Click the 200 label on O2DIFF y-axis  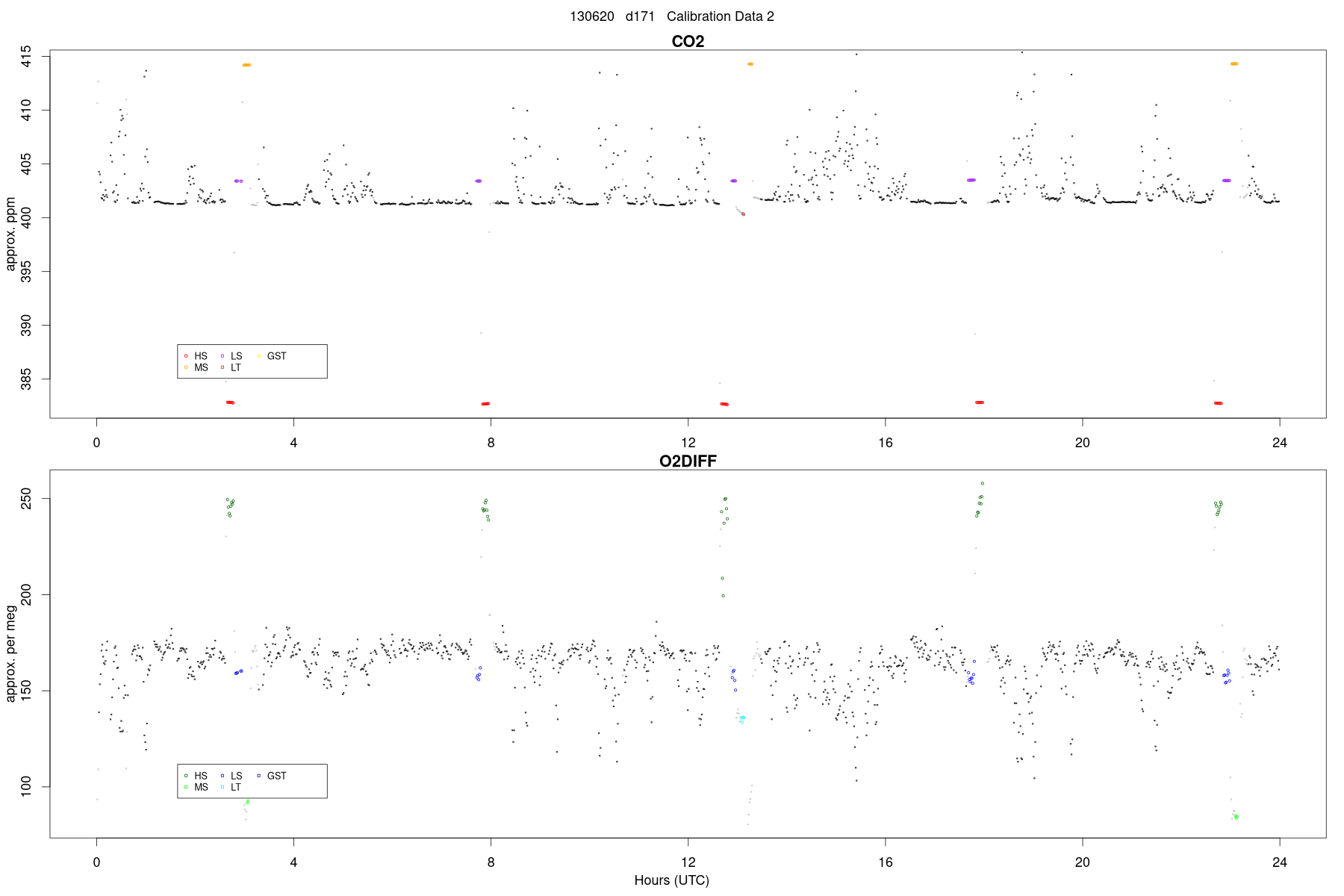tap(26, 594)
